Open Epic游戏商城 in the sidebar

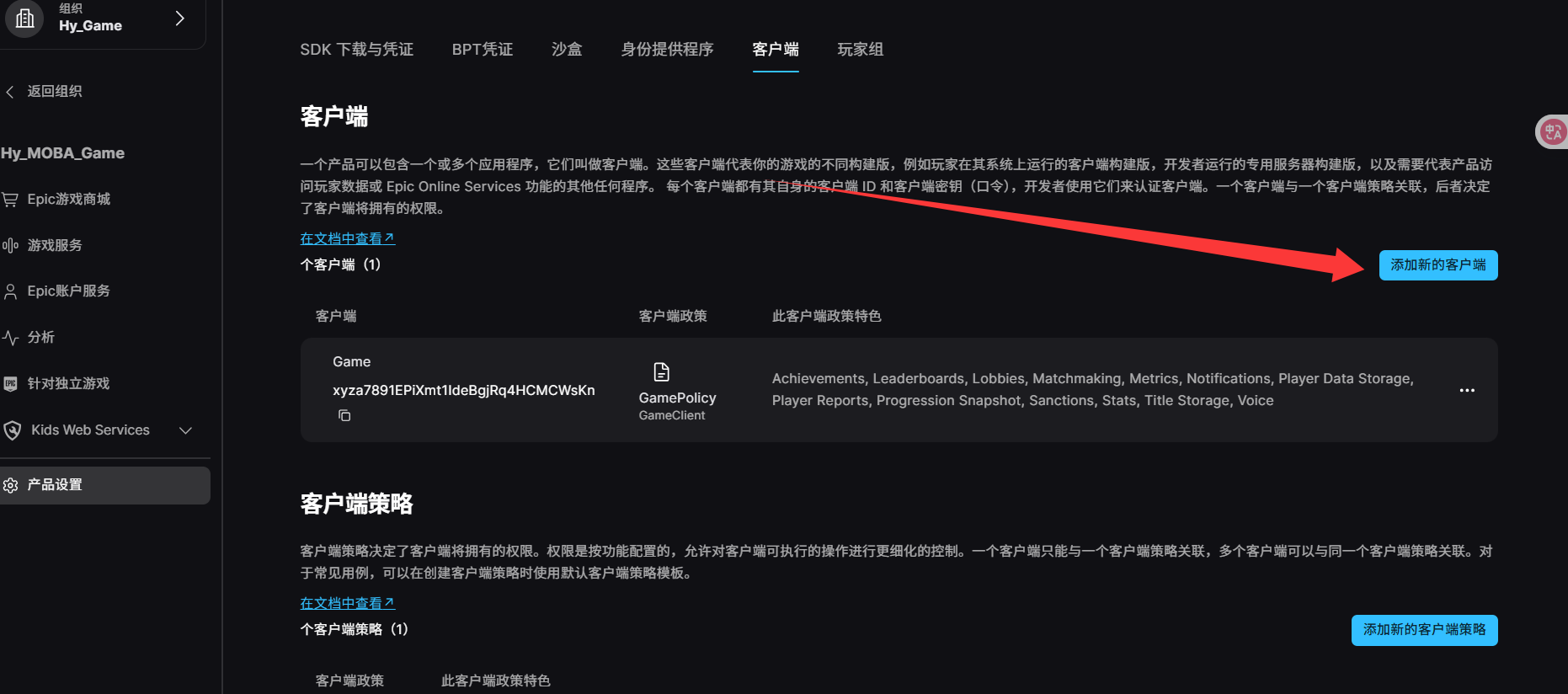(69, 200)
